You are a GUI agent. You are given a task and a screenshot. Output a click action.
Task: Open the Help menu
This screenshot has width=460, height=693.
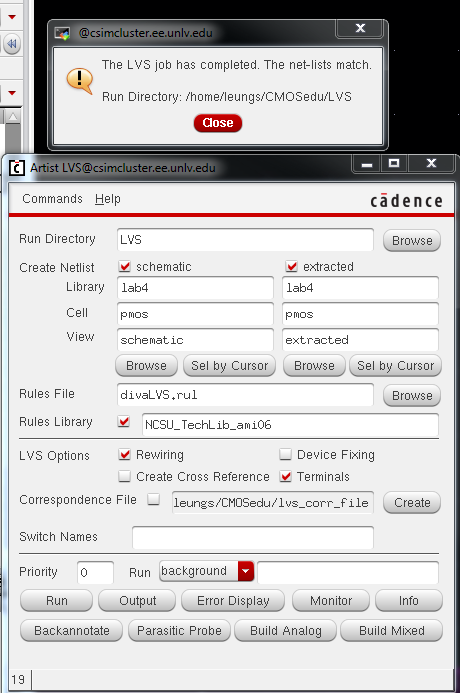pos(107,199)
